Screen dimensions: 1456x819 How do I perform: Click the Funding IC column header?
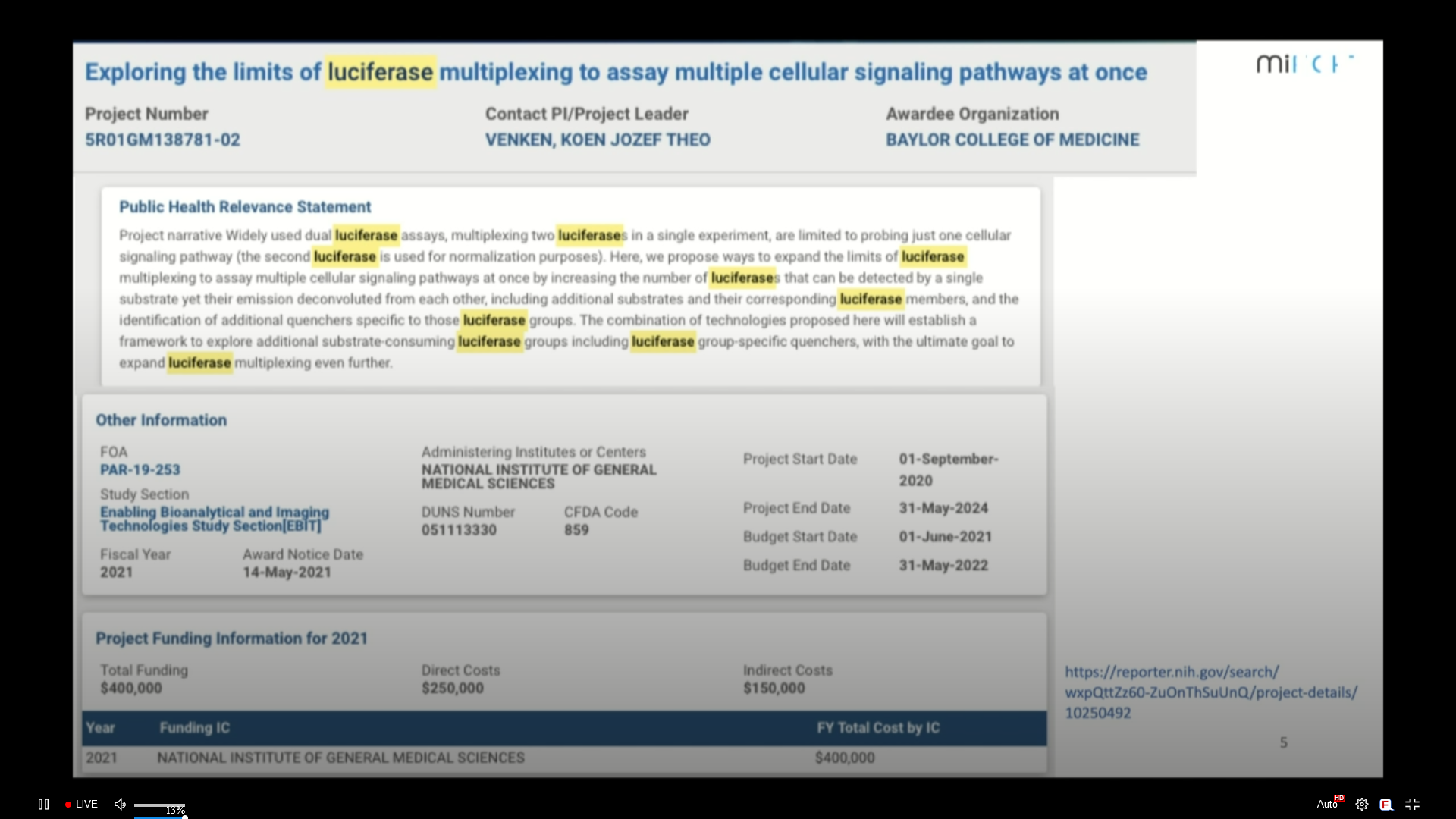coord(194,728)
